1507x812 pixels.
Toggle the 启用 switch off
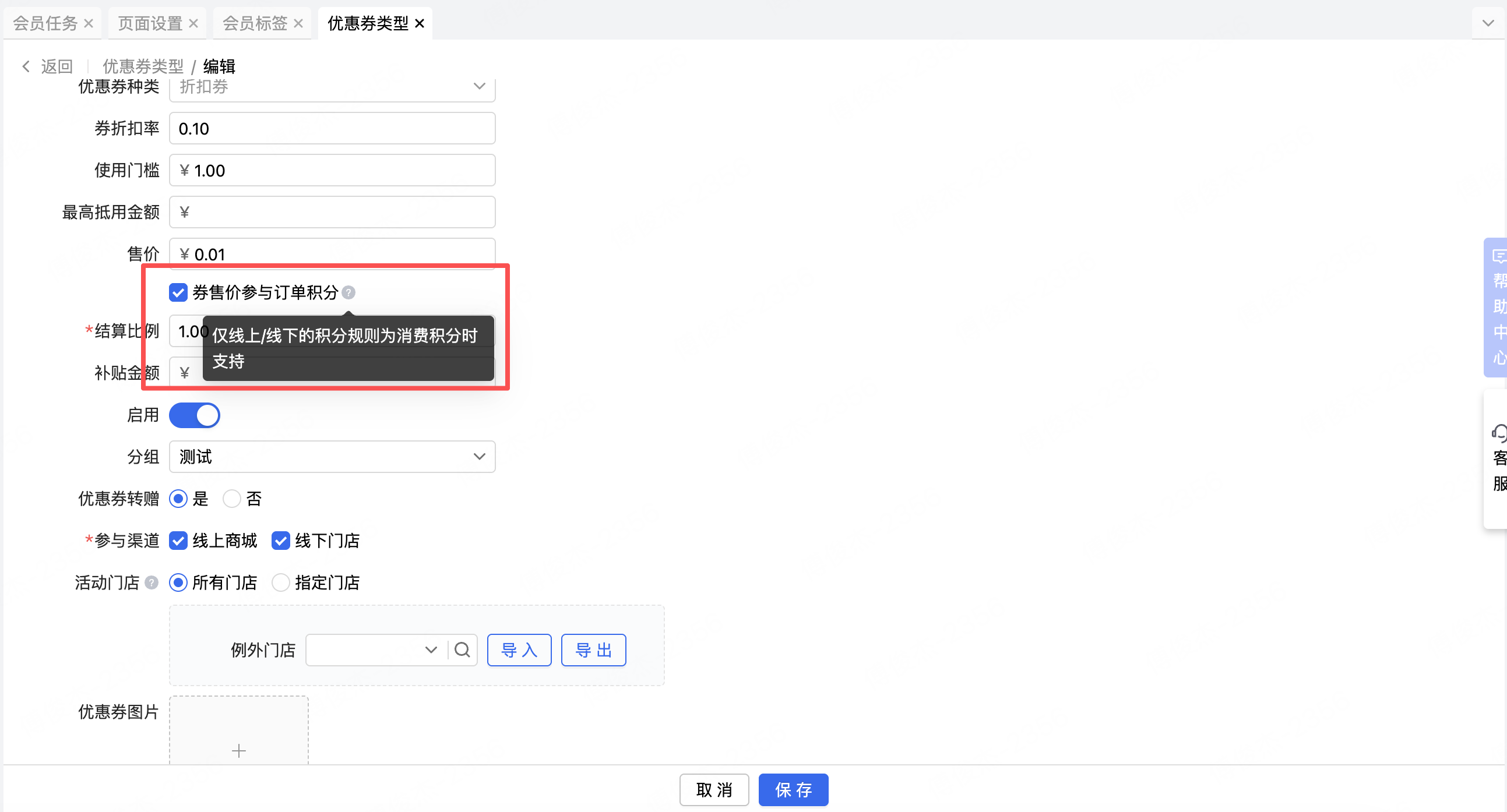point(194,415)
